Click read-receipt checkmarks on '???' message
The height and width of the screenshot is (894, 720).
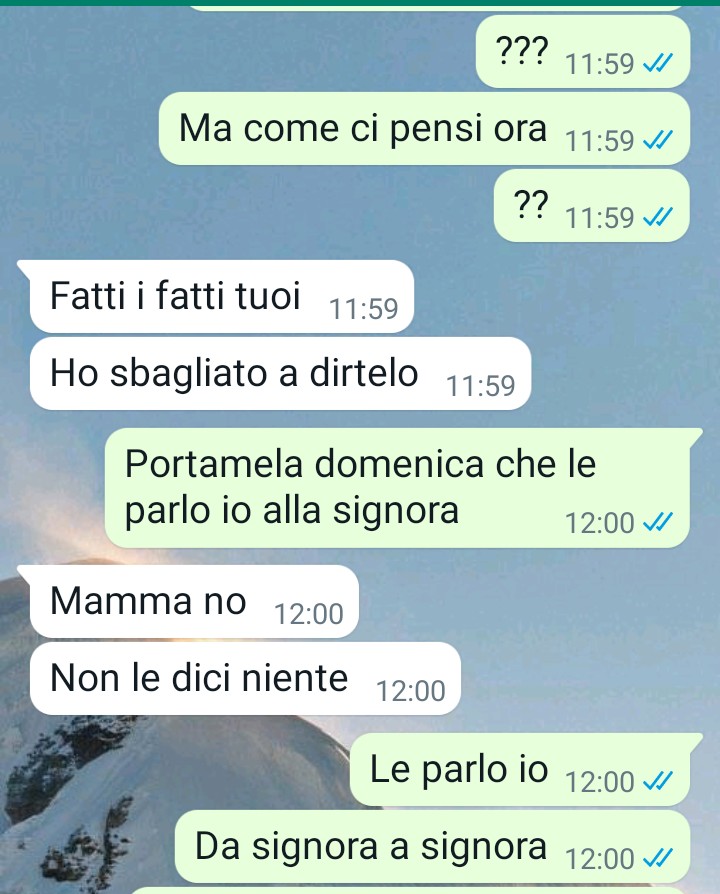[658, 63]
